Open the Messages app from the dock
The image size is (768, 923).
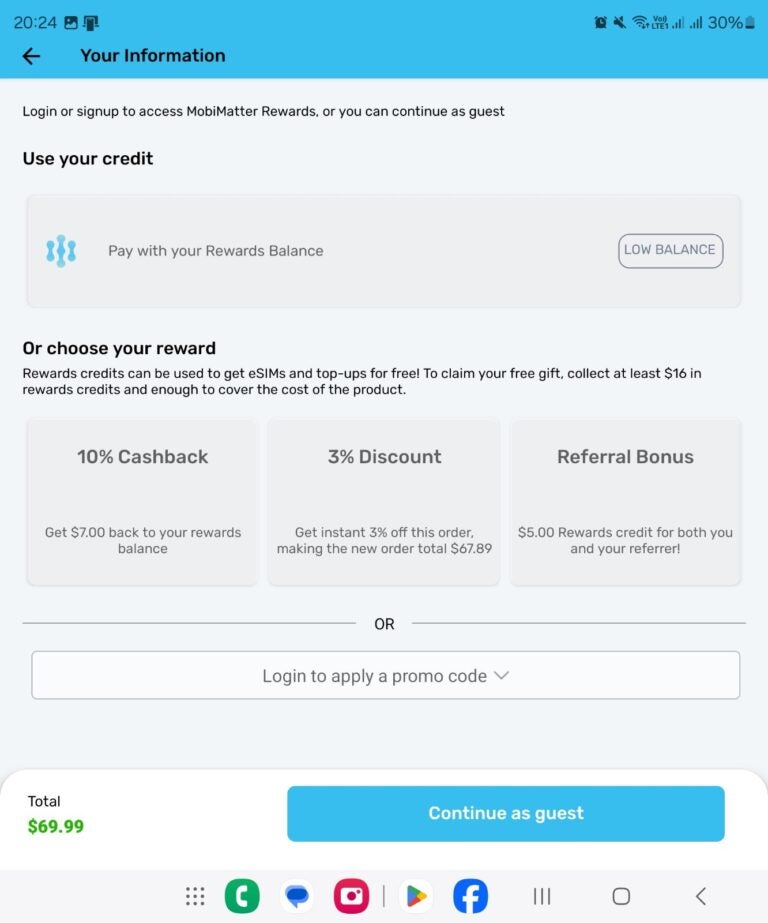pyautogui.click(x=296, y=896)
